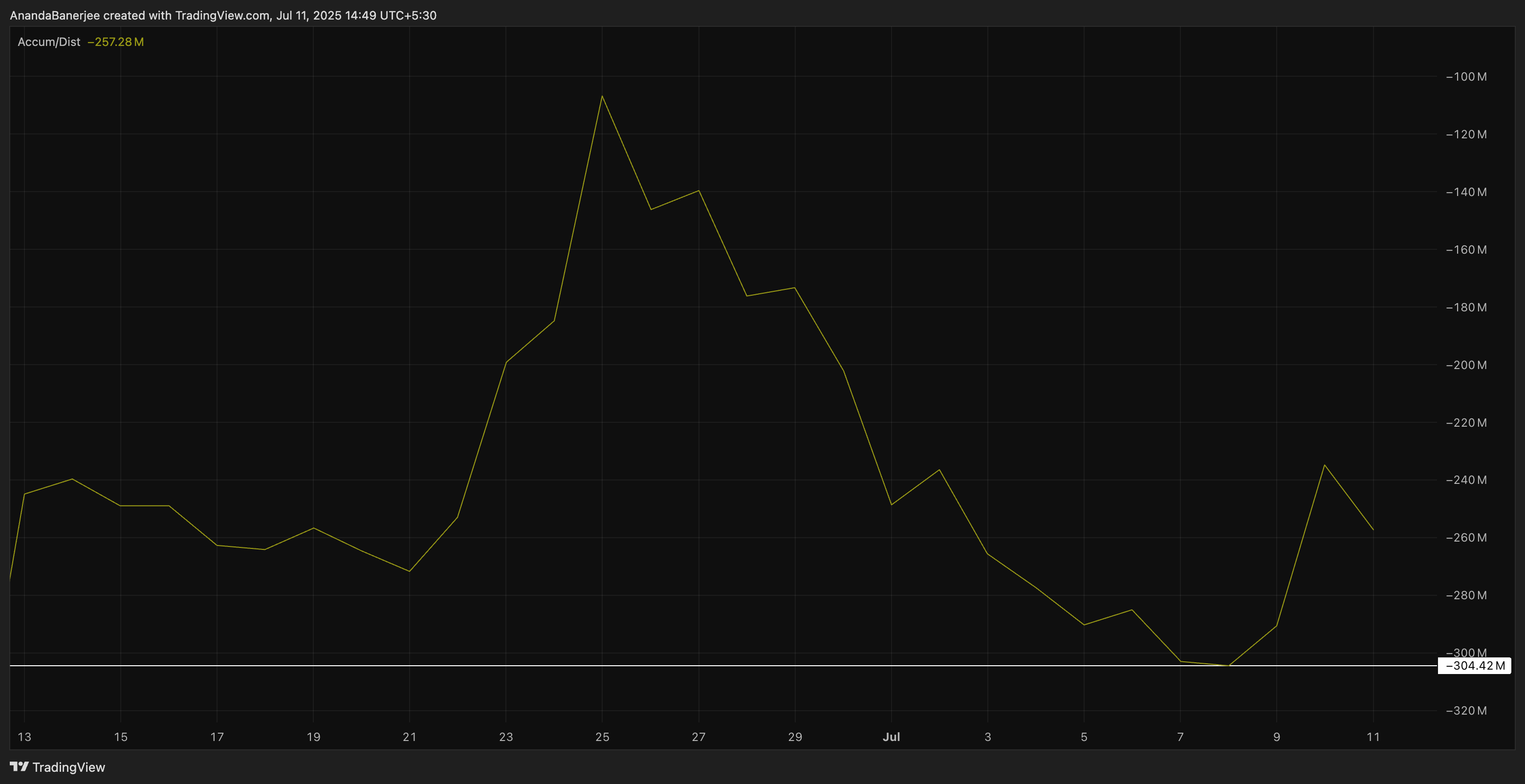Click the line's last point at July 11
The width and height of the screenshot is (1525, 784).
[1373, 529]
